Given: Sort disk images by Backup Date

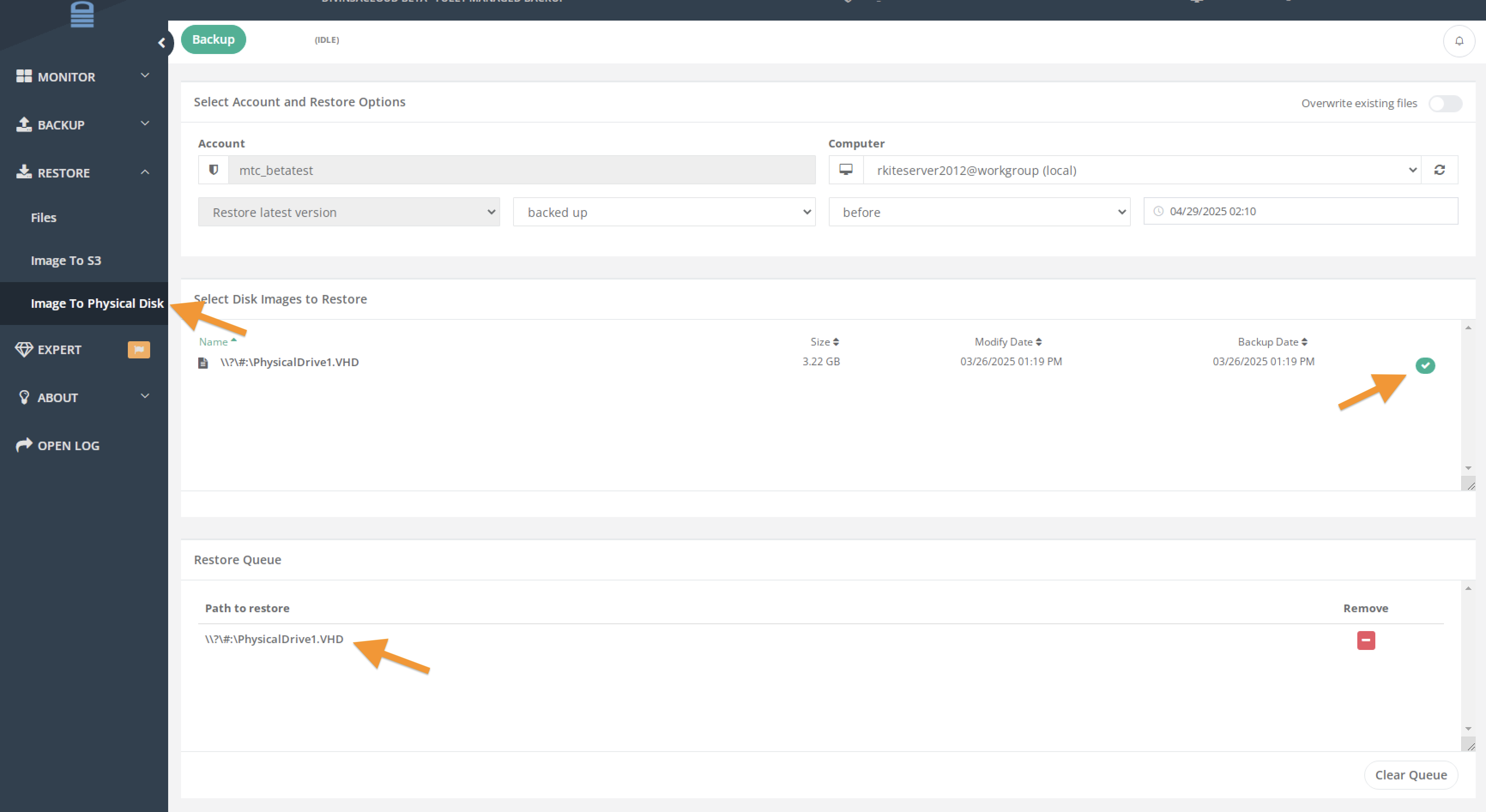Looking at the screenshot, I should [x=1272, y=341].
